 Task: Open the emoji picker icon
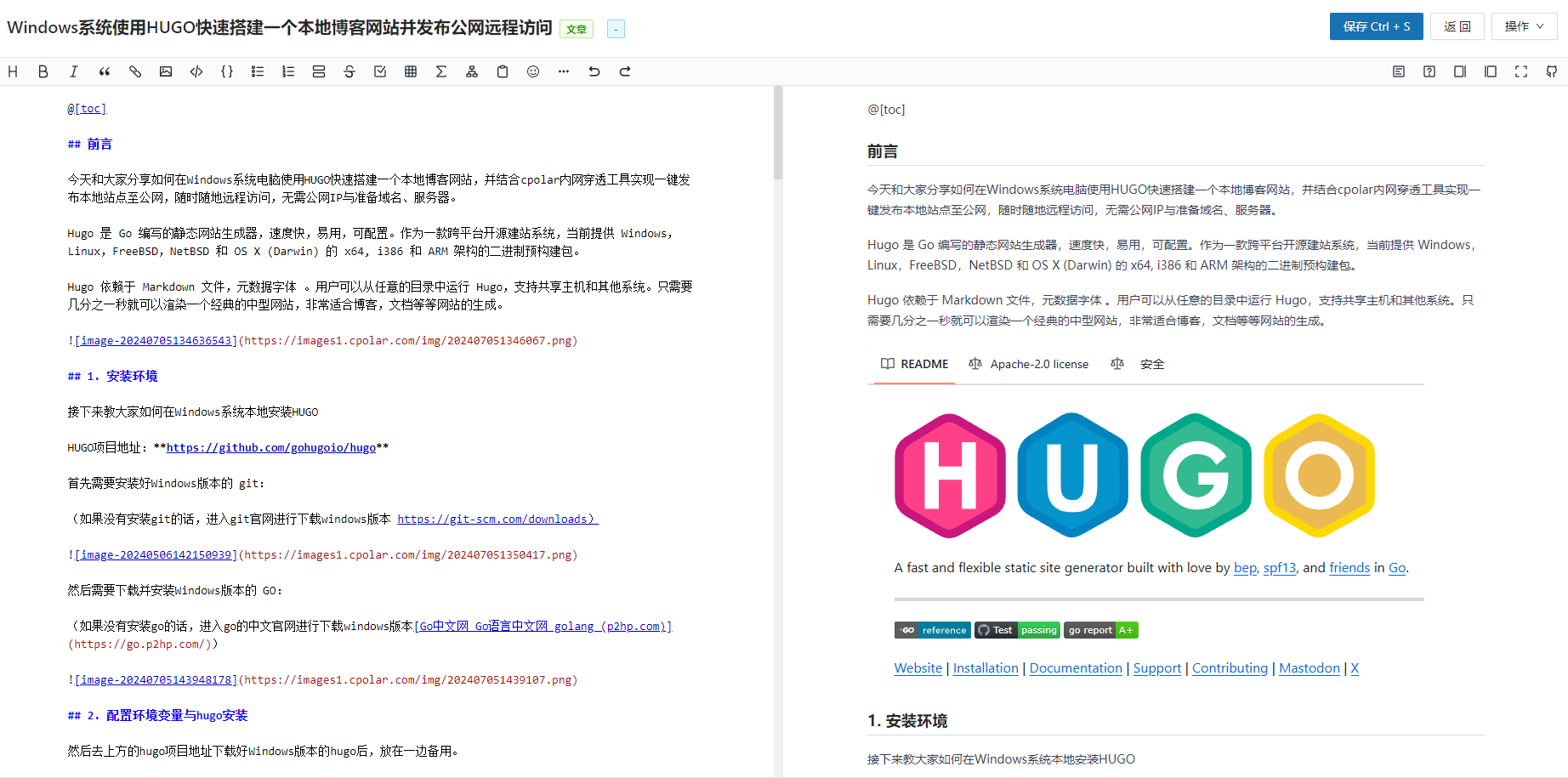click(533, 71)
